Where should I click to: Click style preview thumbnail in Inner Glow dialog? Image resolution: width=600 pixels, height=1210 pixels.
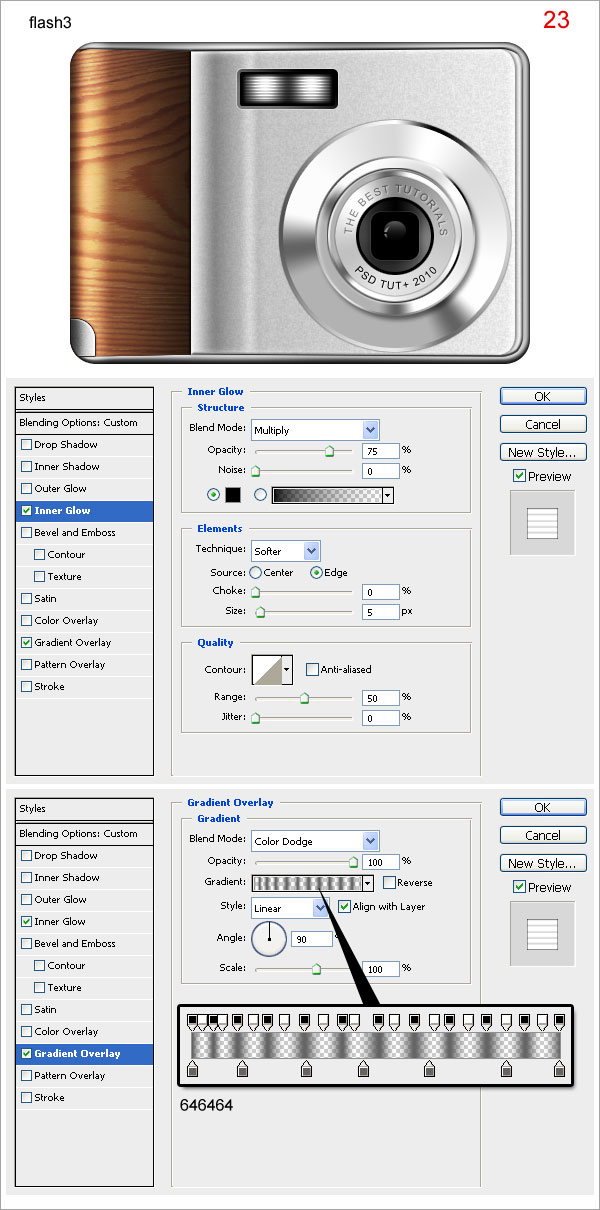(x=542, y=523)
